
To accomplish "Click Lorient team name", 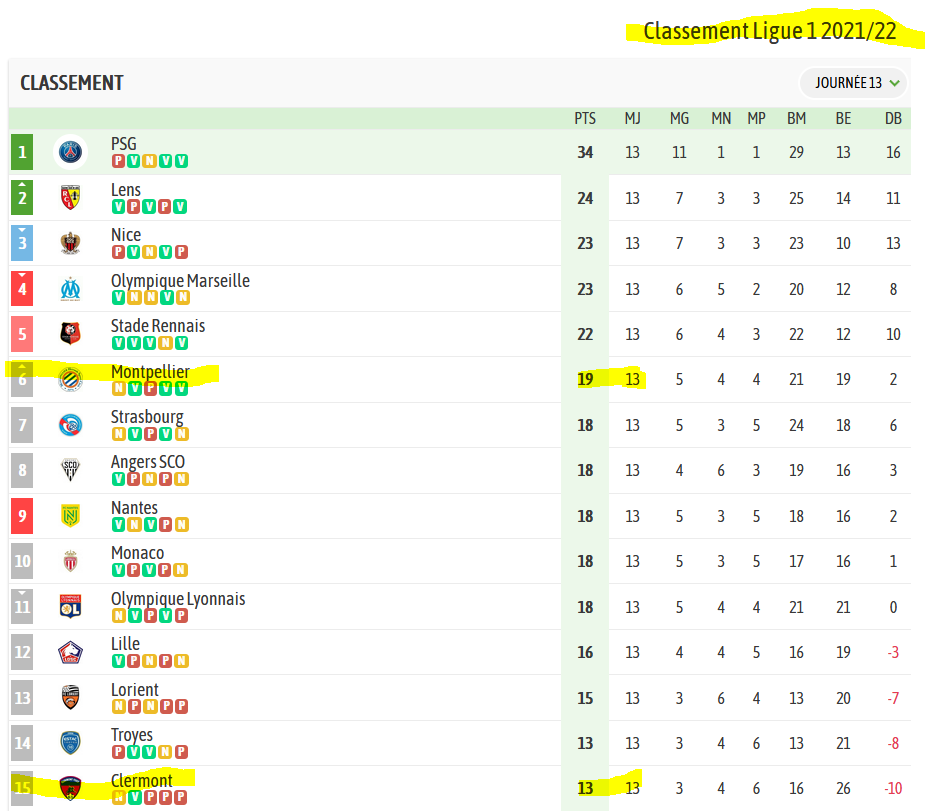I will (135, 689).
